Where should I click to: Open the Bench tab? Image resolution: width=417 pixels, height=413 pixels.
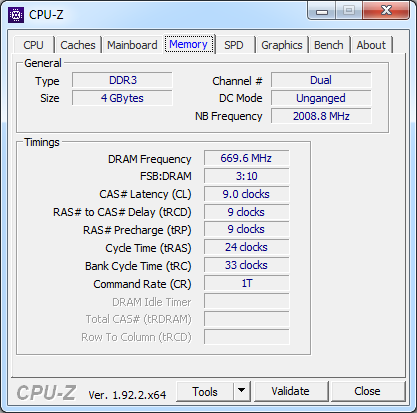point(329,45)
